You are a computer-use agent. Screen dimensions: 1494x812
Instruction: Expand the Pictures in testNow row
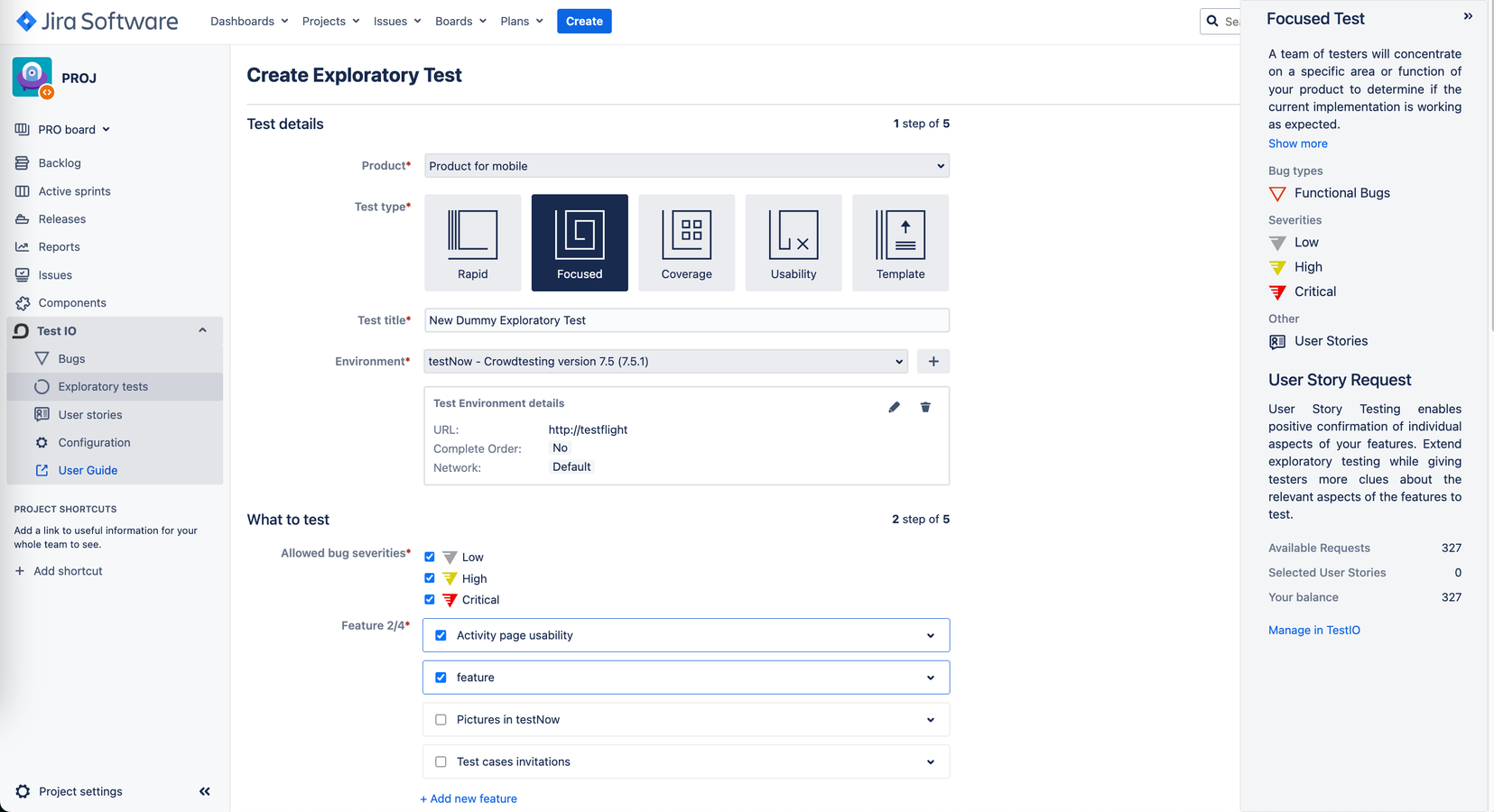coord(931,720)
